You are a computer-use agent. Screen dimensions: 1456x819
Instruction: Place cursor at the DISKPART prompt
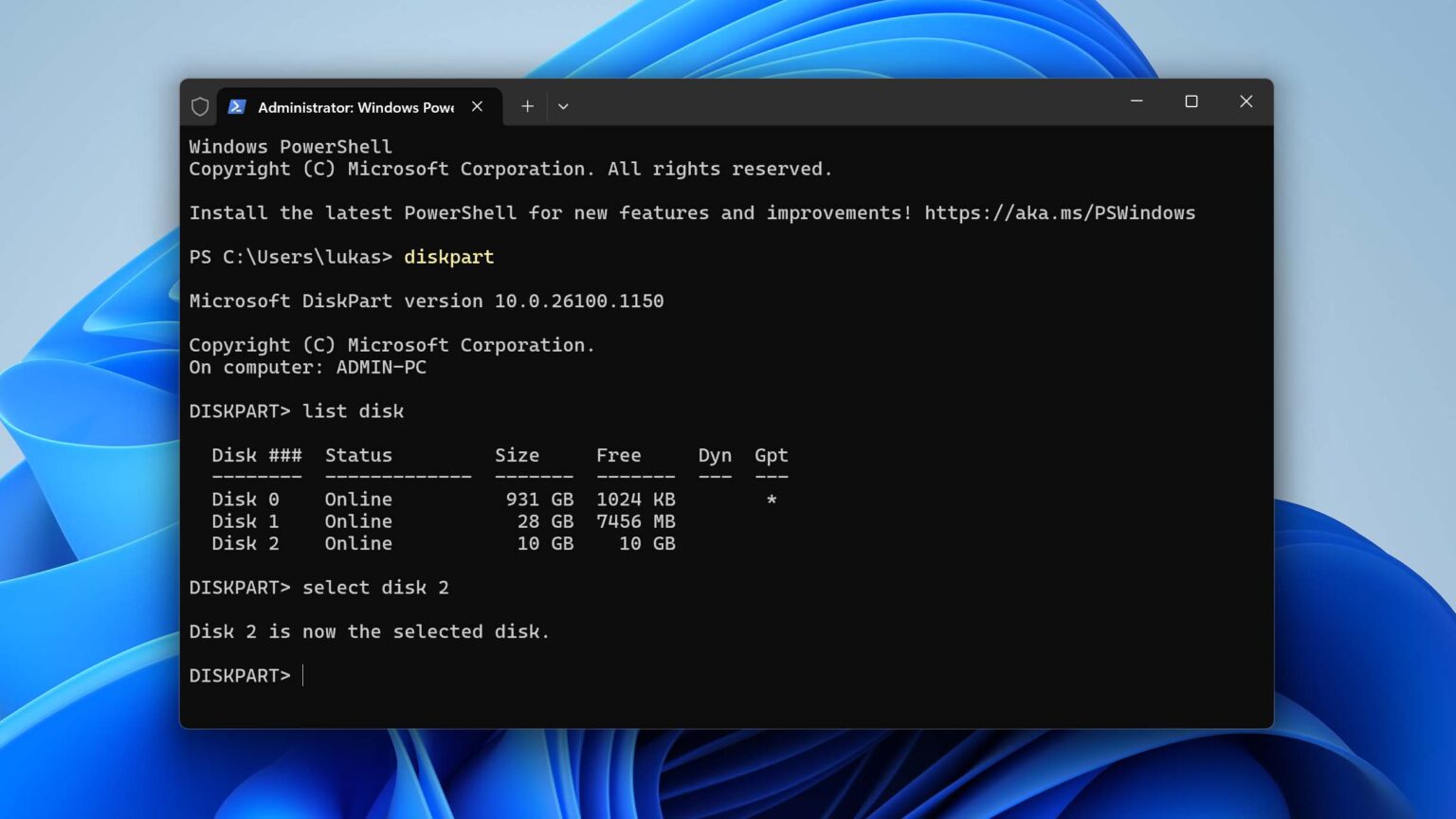tap(303, 675)
